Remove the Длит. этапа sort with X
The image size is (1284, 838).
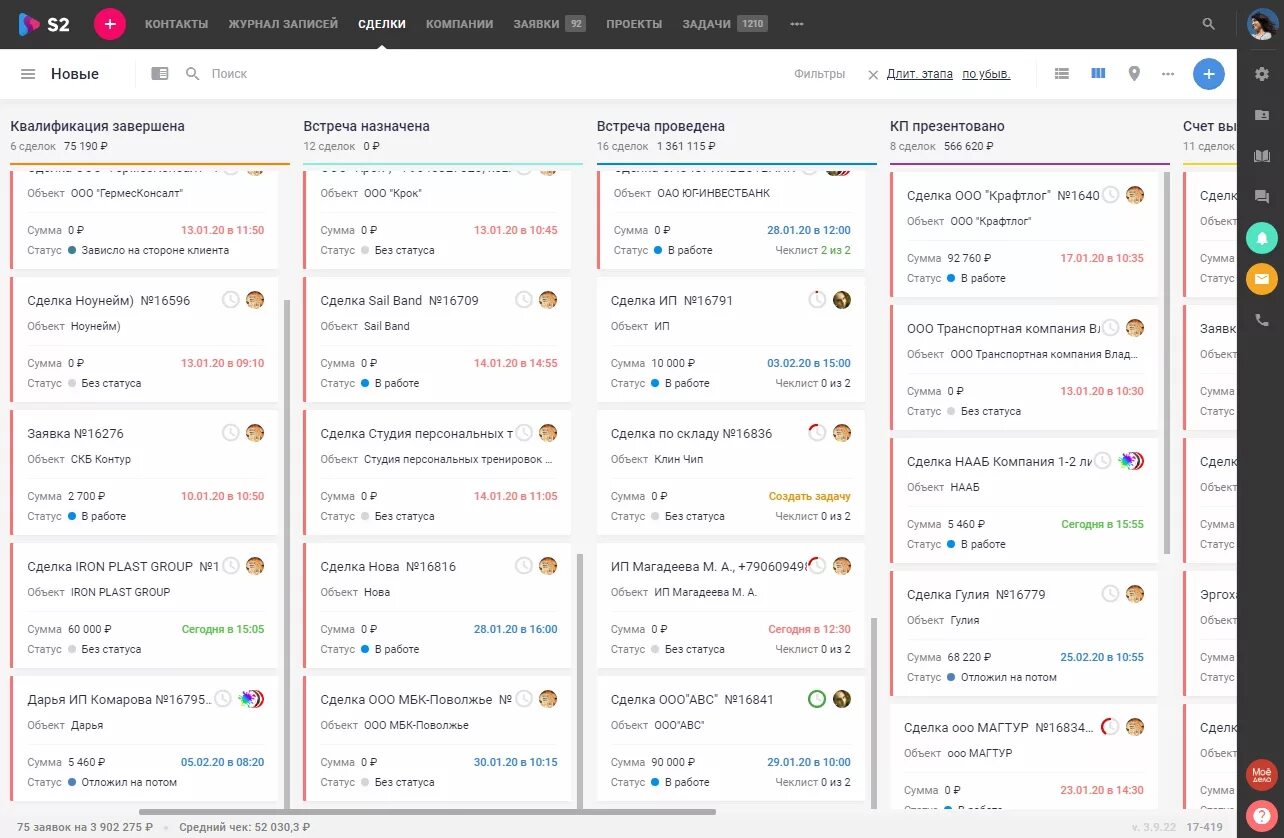[873, 74]
